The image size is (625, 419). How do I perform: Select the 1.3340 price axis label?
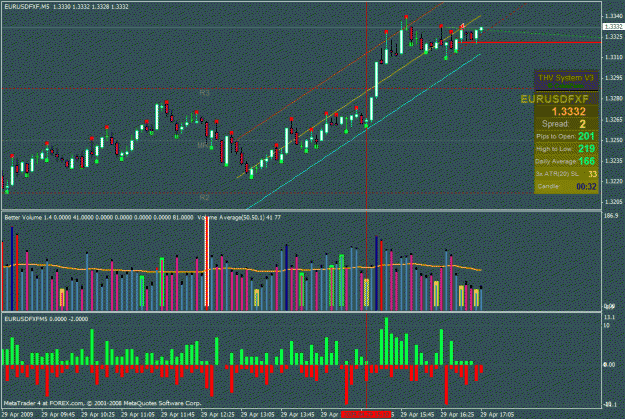pos(613,16)
